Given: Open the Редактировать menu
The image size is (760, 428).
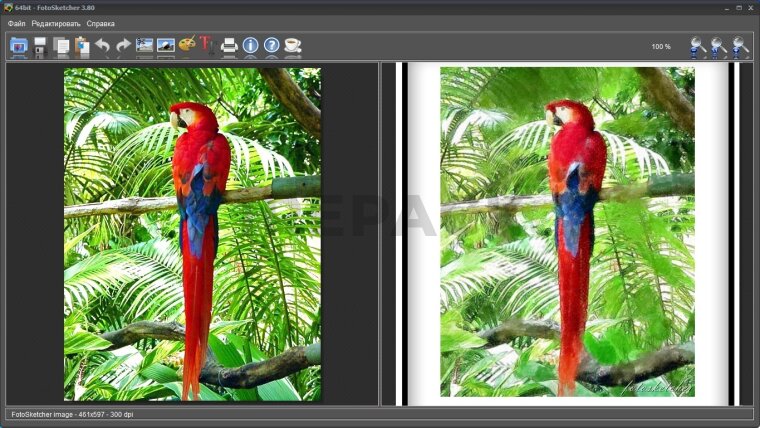Looking at the screenshot, I should click(x=58, y=23).
